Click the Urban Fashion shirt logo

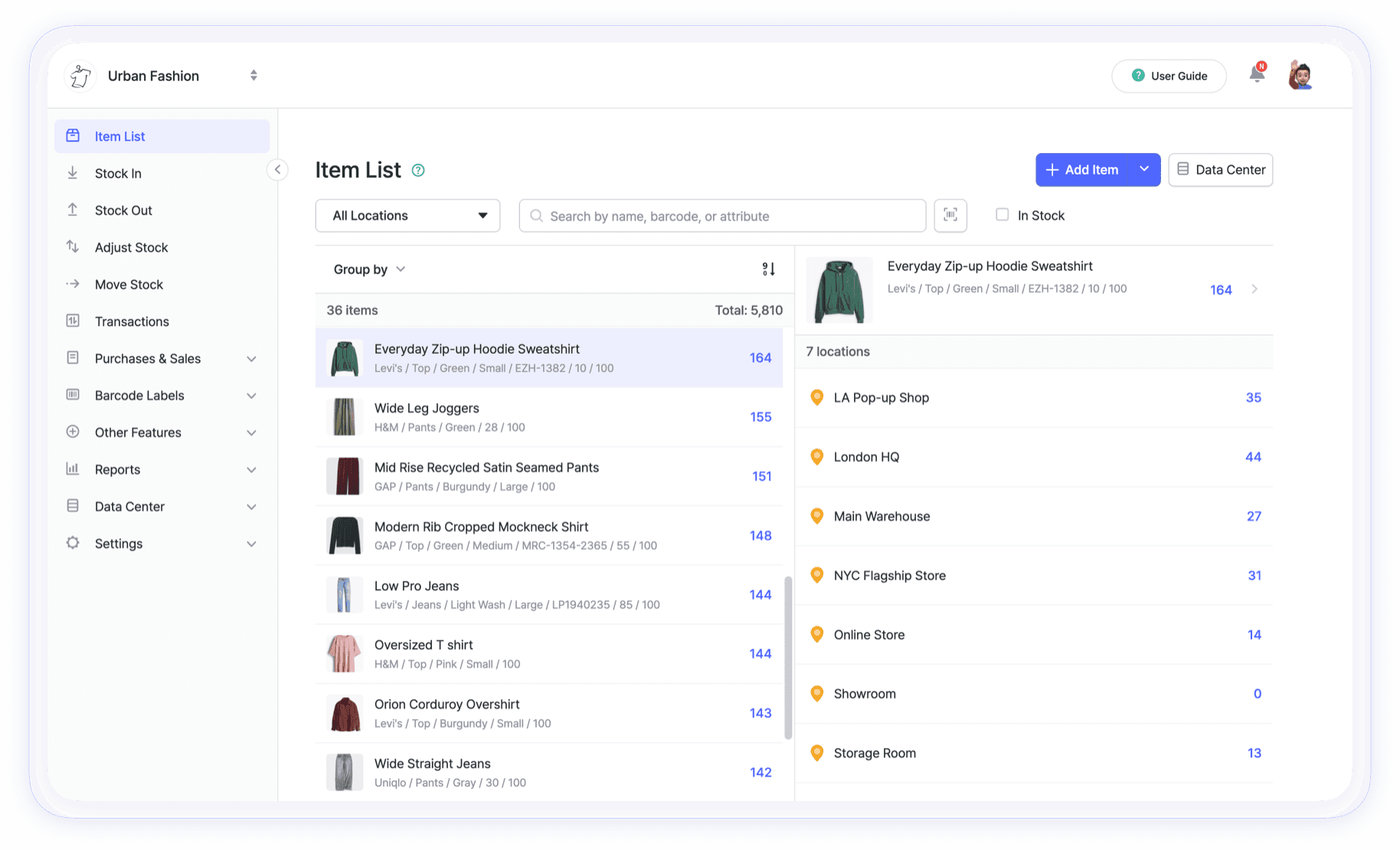tap(80, 76)
